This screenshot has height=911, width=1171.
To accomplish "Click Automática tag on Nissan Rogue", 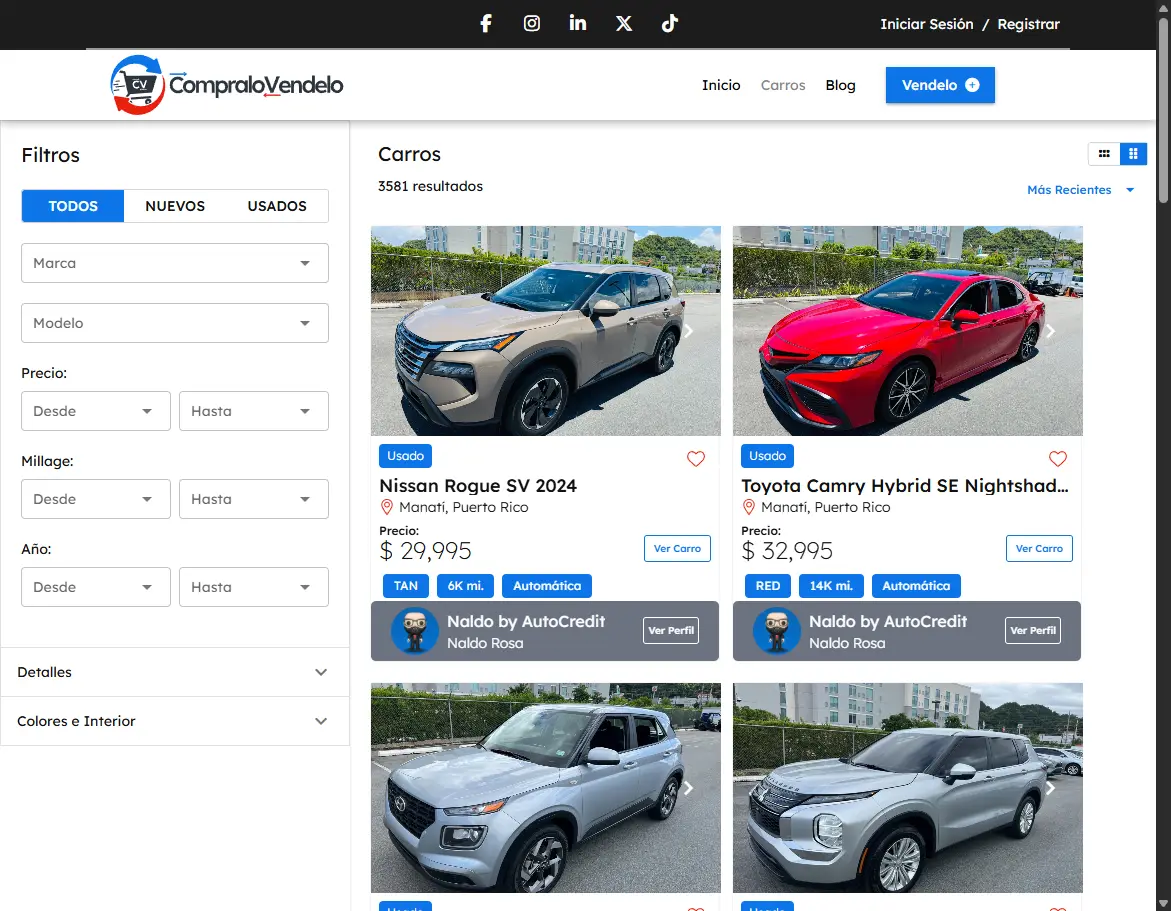I will 547,586.
